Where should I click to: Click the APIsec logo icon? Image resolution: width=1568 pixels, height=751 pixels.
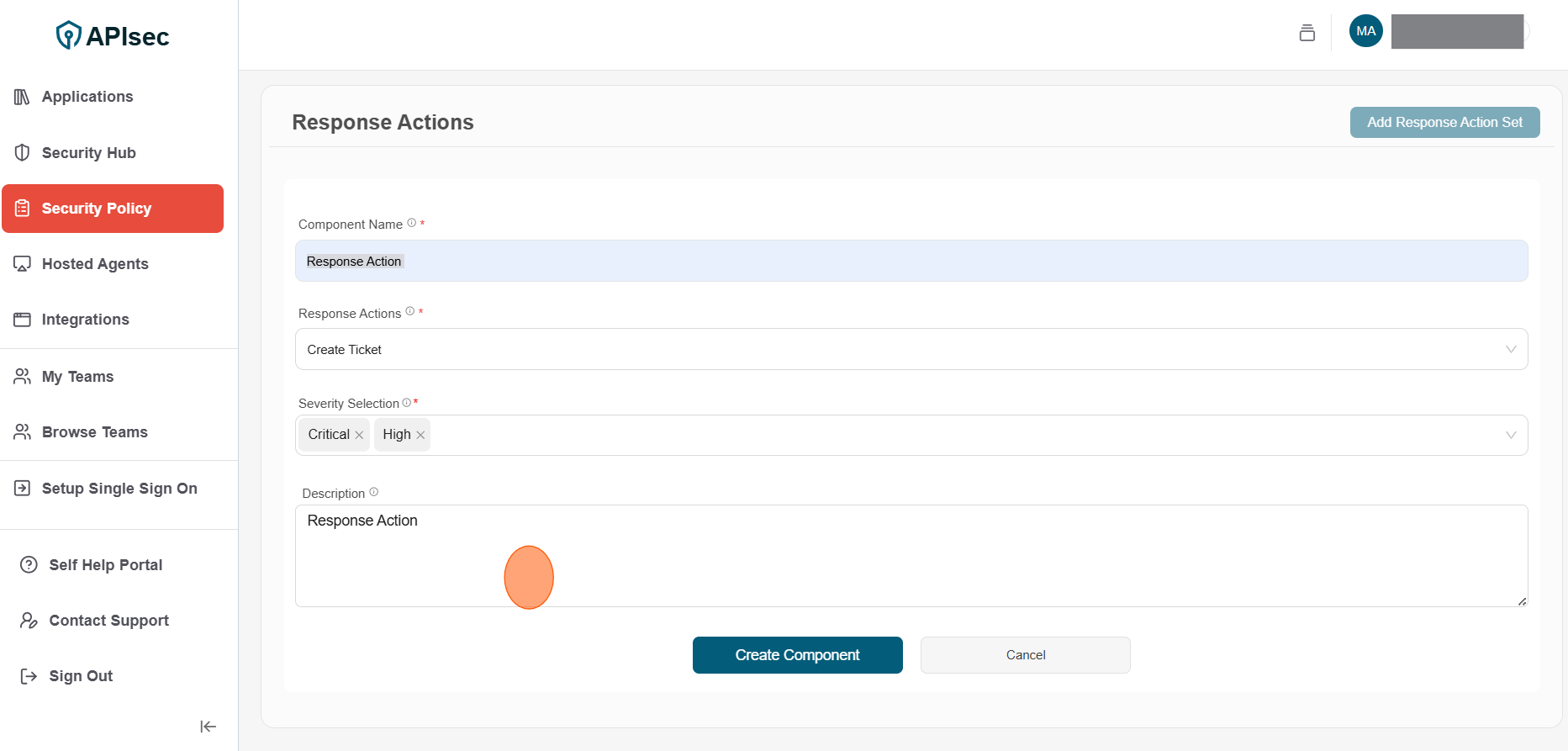[x=68, y=35]
